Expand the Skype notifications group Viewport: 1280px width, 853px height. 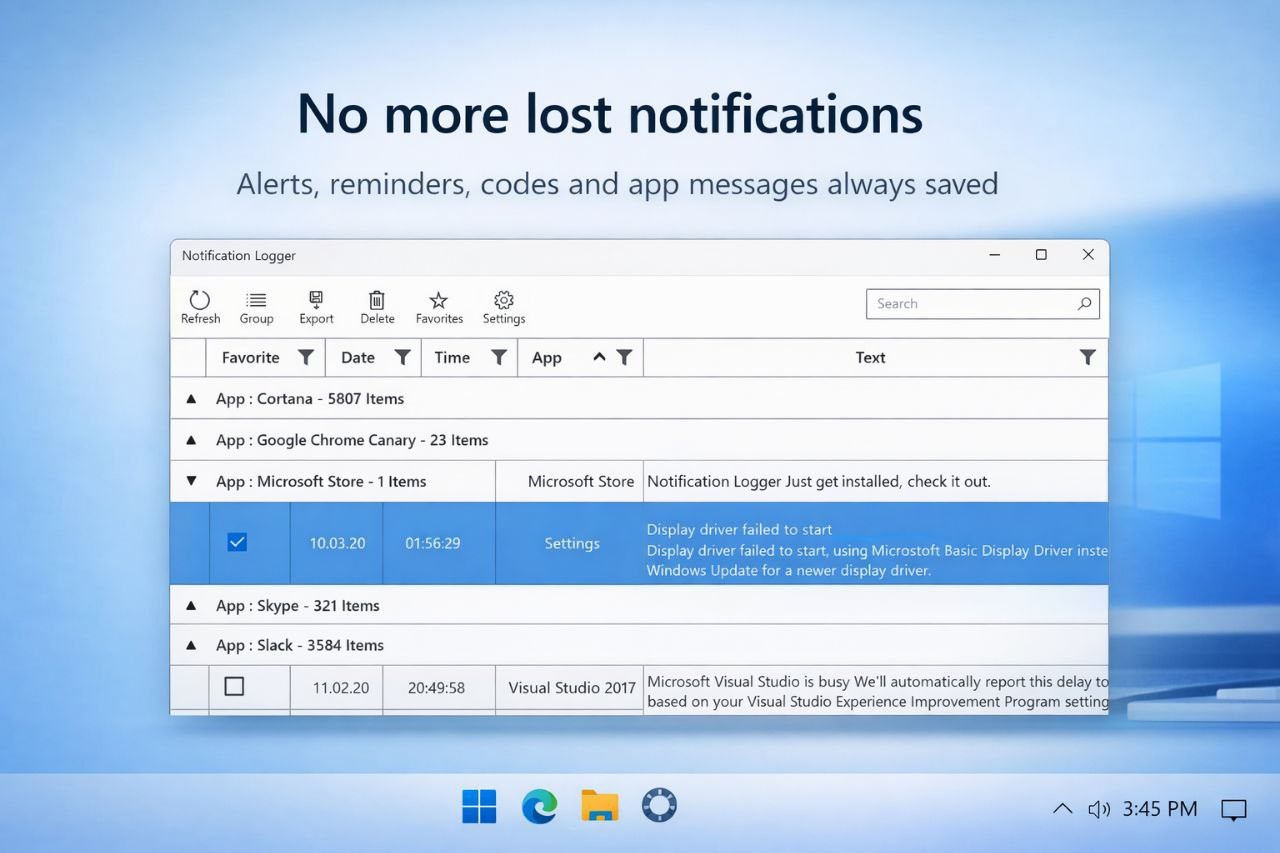tap(190, 605)
